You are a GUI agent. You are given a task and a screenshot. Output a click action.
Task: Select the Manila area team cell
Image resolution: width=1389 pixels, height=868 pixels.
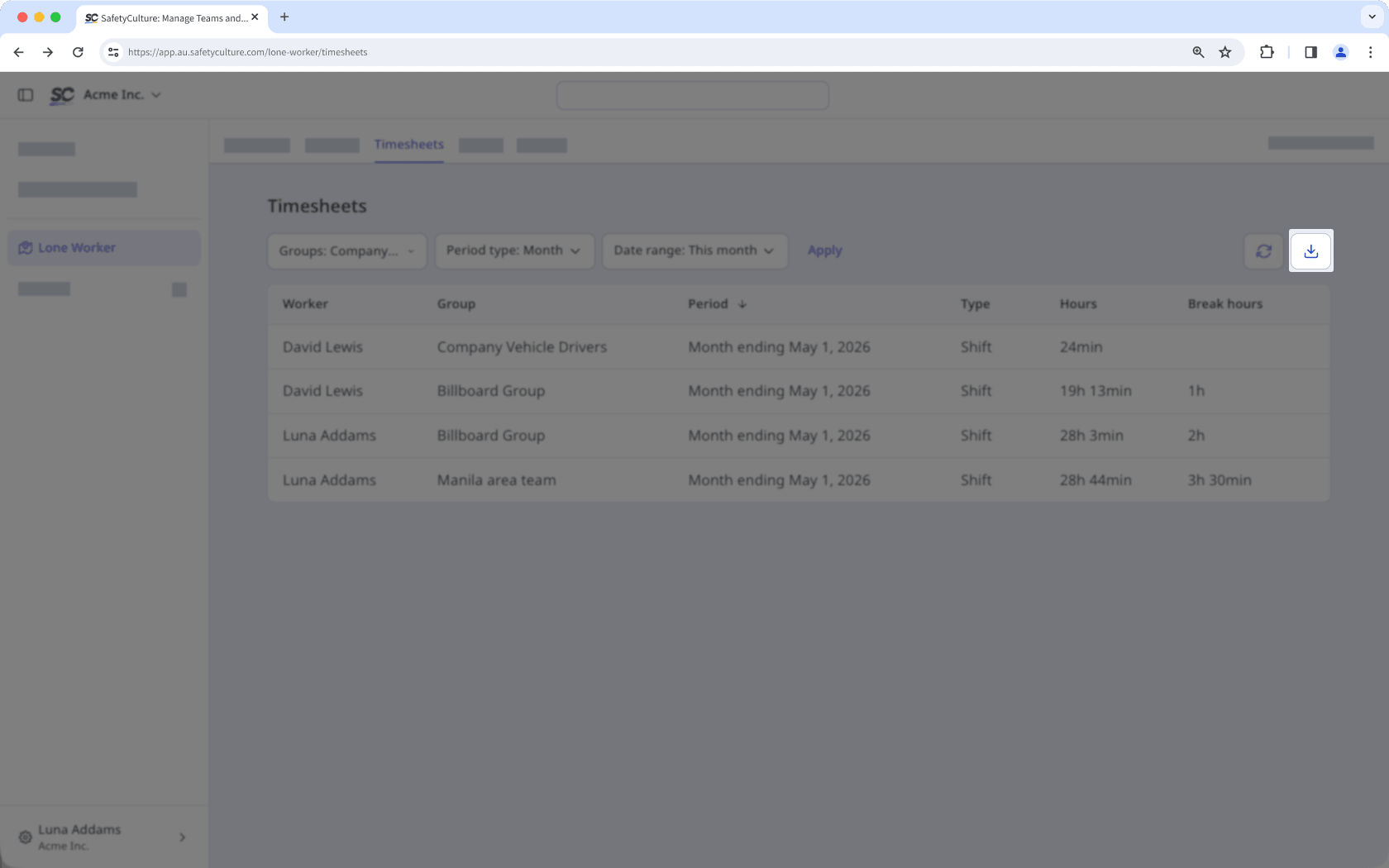496,480
